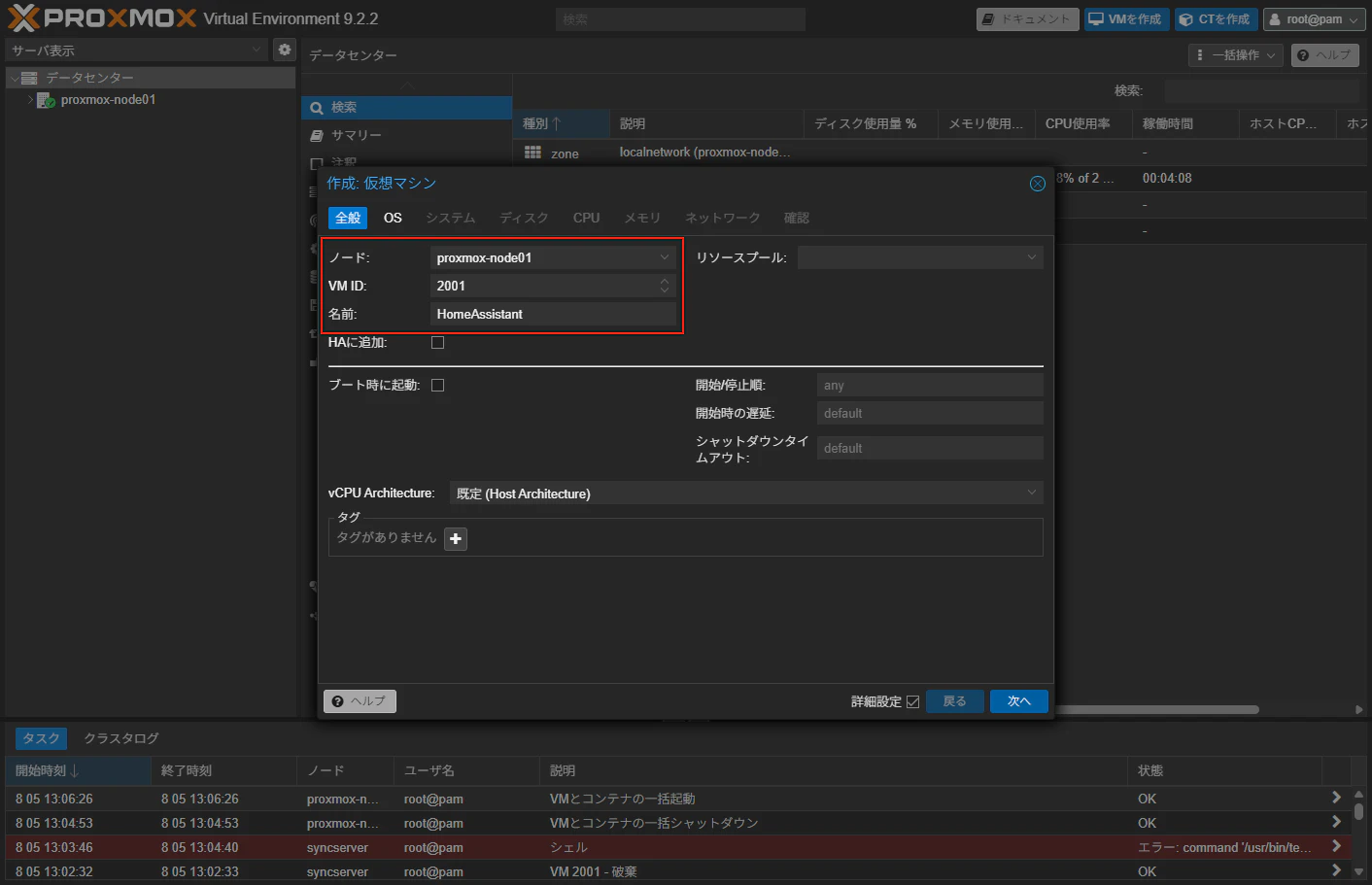
Task: Click the ドキュメント button
Action: pos(1027,19)
